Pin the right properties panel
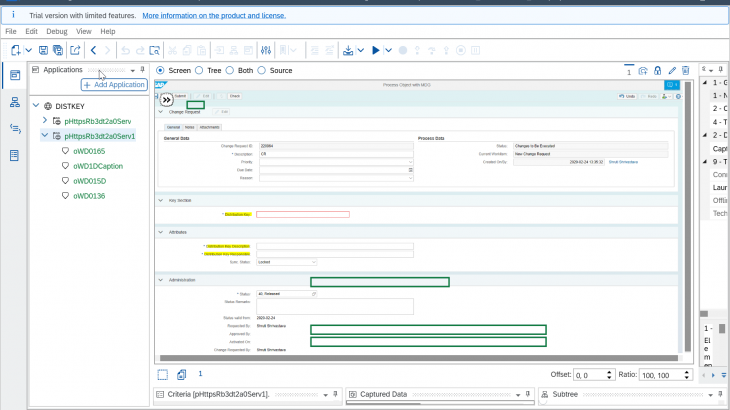730x410 pixels. click(721, 69)
